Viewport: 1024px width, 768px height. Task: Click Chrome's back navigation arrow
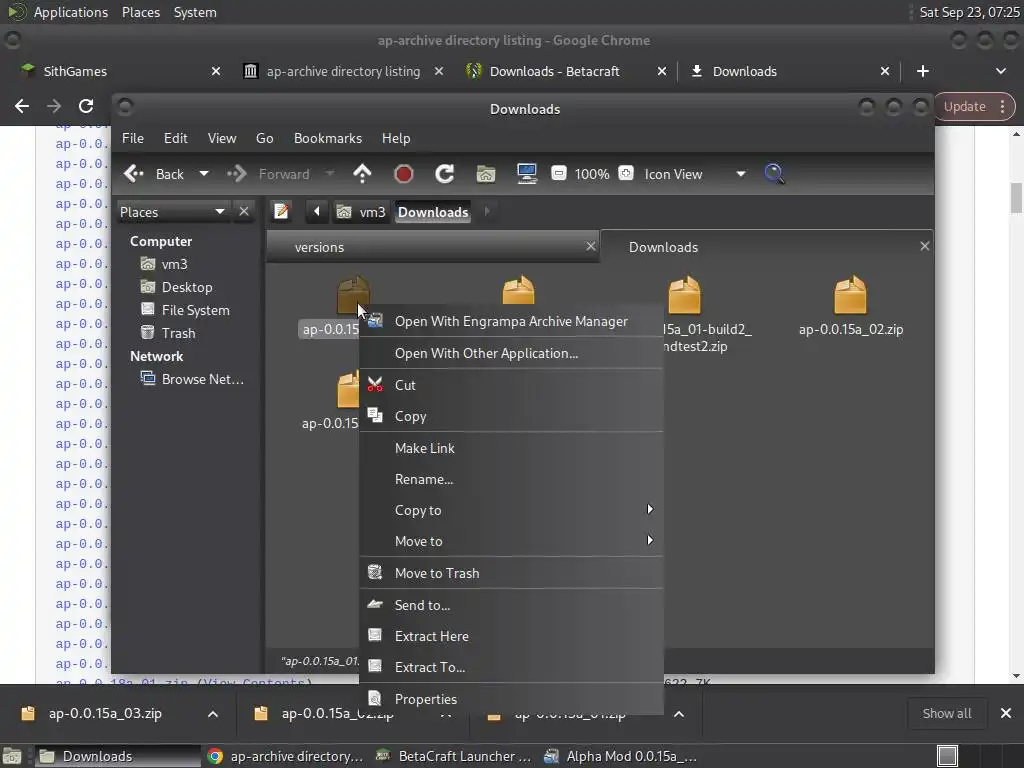[22, 106]
